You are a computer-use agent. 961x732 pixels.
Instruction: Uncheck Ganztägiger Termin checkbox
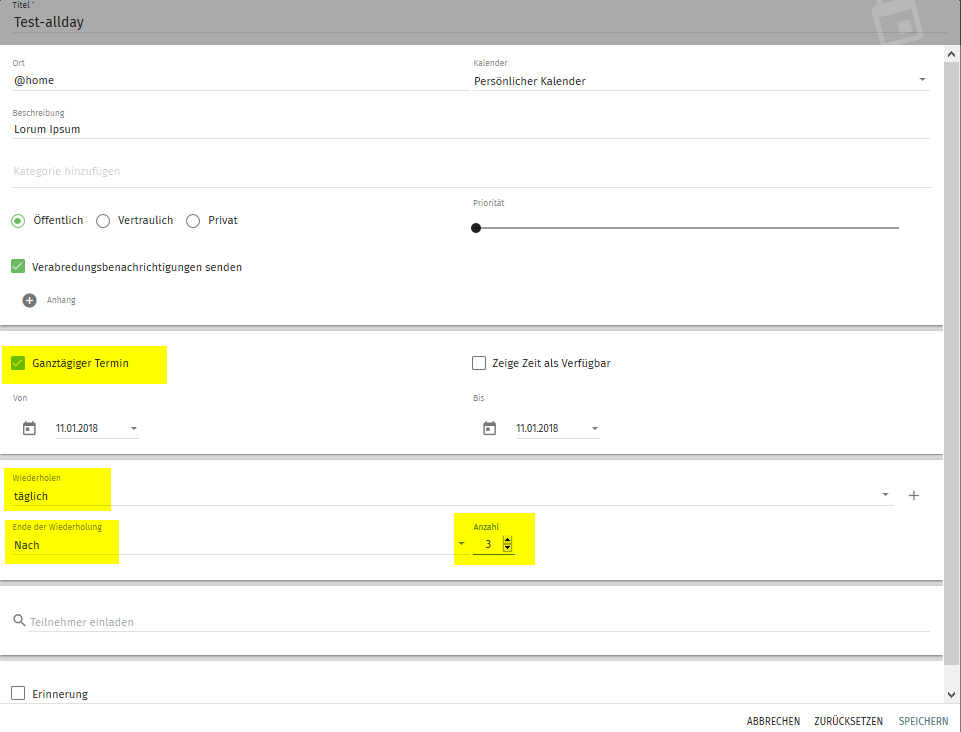[x=18, y=363]
